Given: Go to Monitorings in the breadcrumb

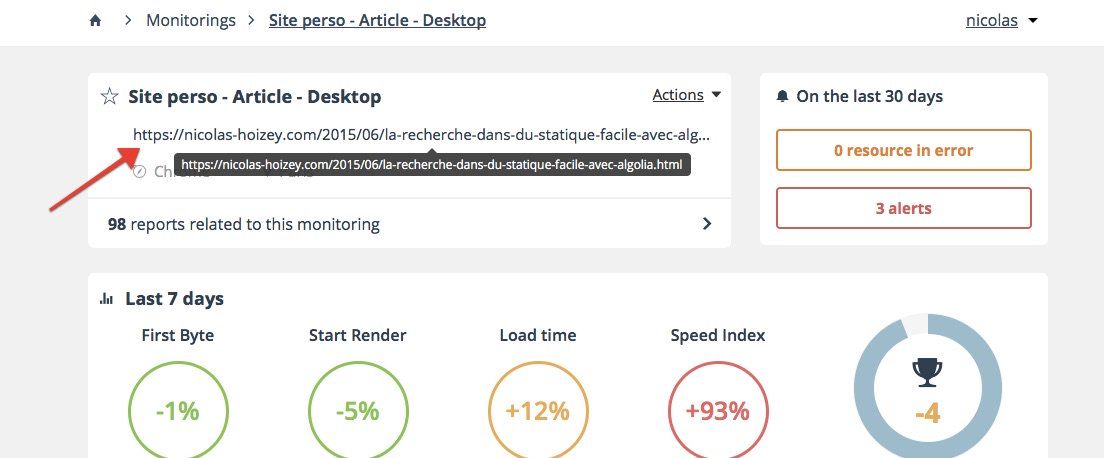Looking at the screenshot, I should tap(191, 20).
